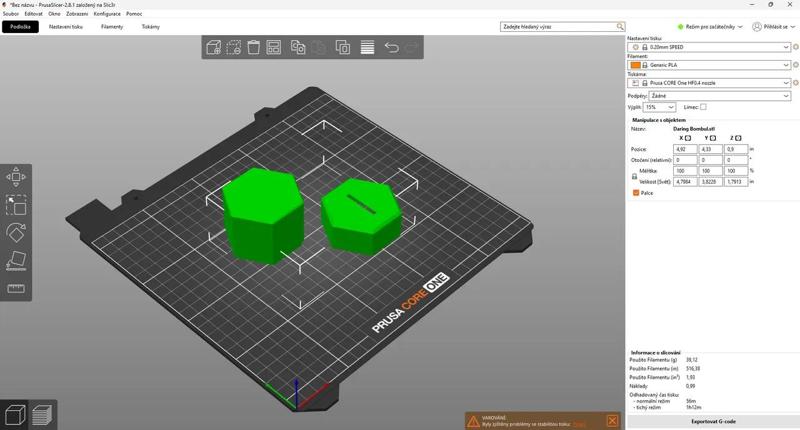Click the search magnifier icon
The image size is (800, 430).
pyautogui.click(x=620, y=27)
